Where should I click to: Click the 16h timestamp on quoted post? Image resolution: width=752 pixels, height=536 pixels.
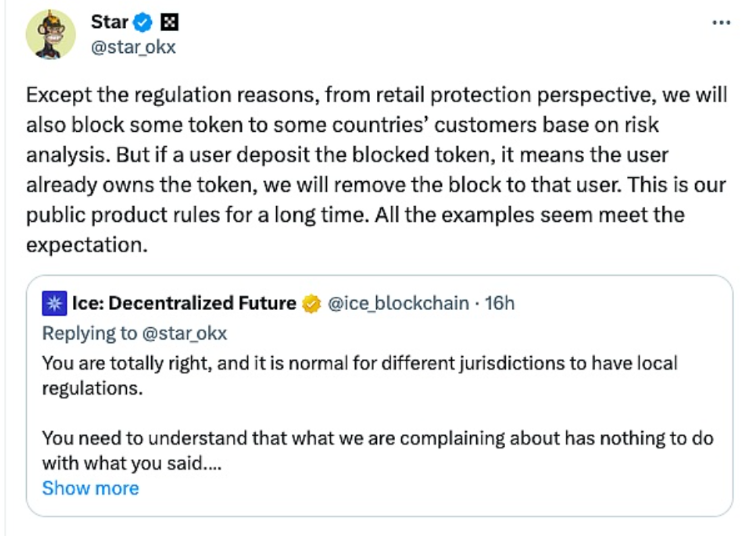(499, 303)
